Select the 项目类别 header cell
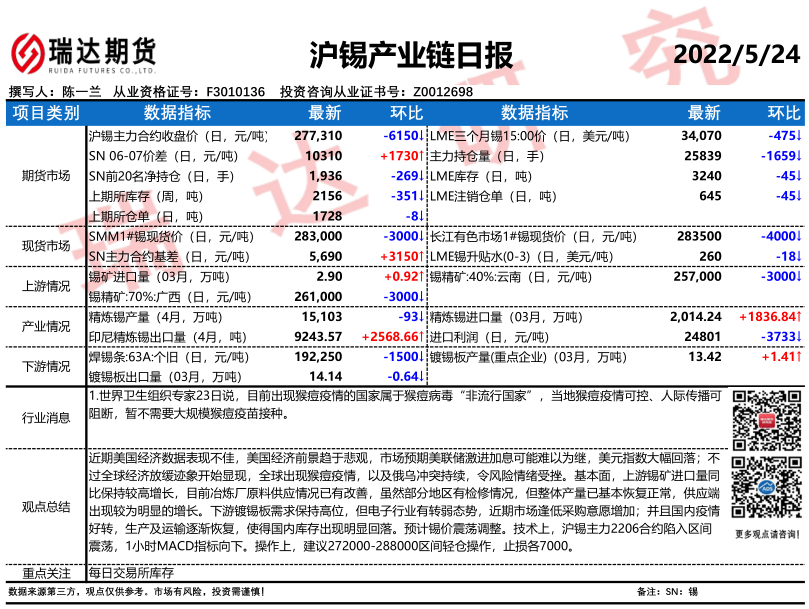Image resolution: width=809 pixels, height=609 pixels. click(45, 112)
